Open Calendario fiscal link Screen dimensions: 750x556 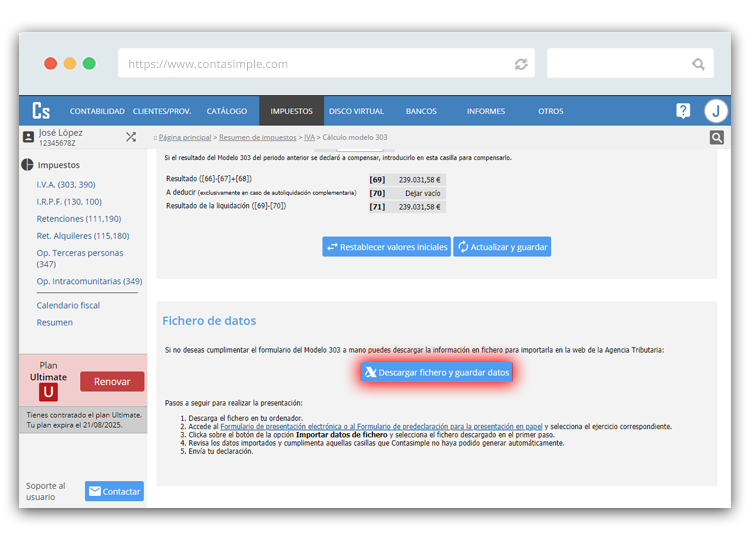[68, 305]
